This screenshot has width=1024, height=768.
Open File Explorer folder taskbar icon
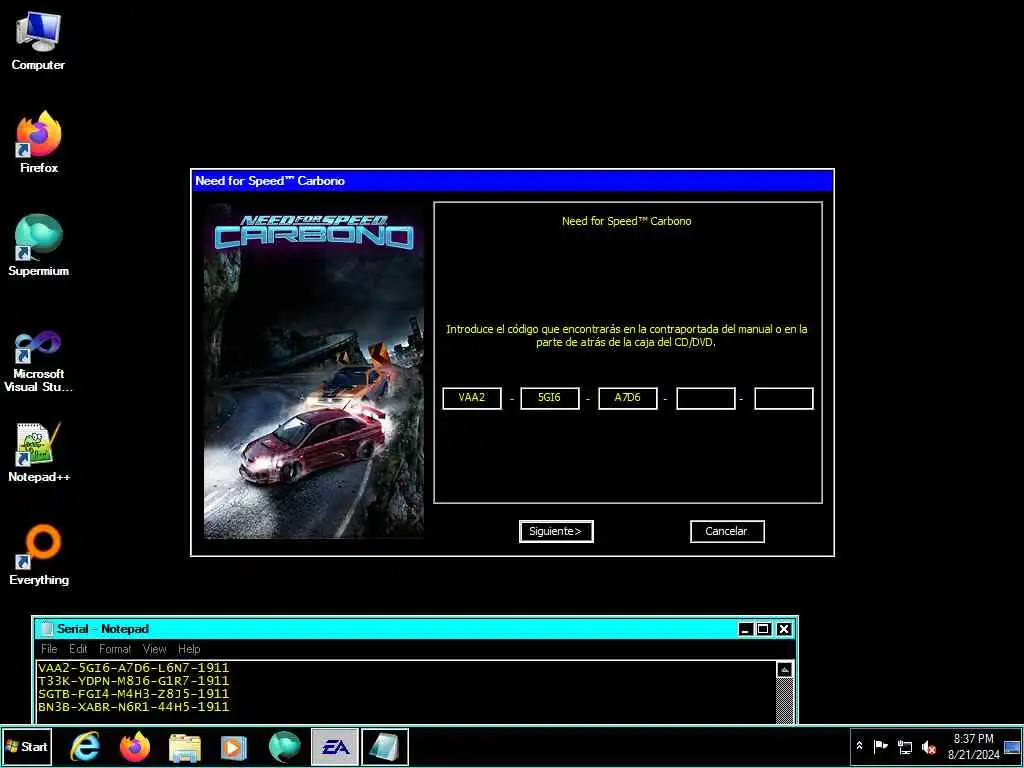[x=185, y=746]
